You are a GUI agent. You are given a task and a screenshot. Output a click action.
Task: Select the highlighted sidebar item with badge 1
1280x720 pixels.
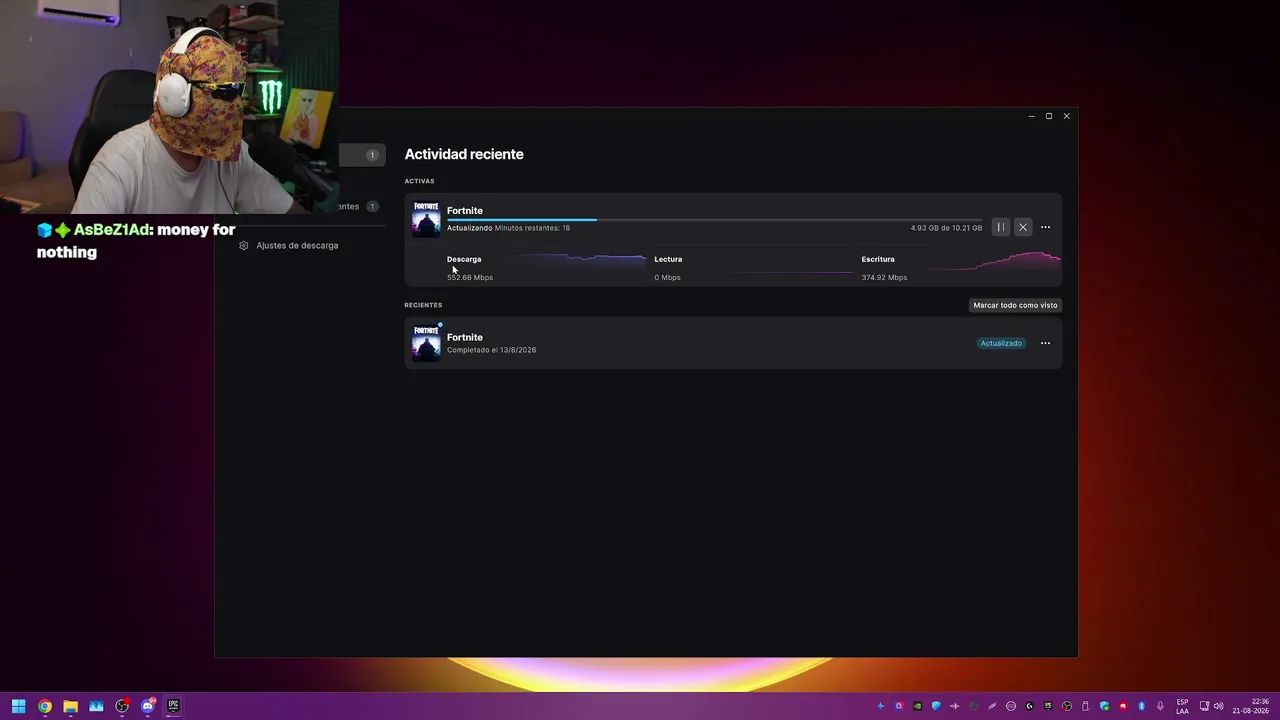click(x=361, y=155)
